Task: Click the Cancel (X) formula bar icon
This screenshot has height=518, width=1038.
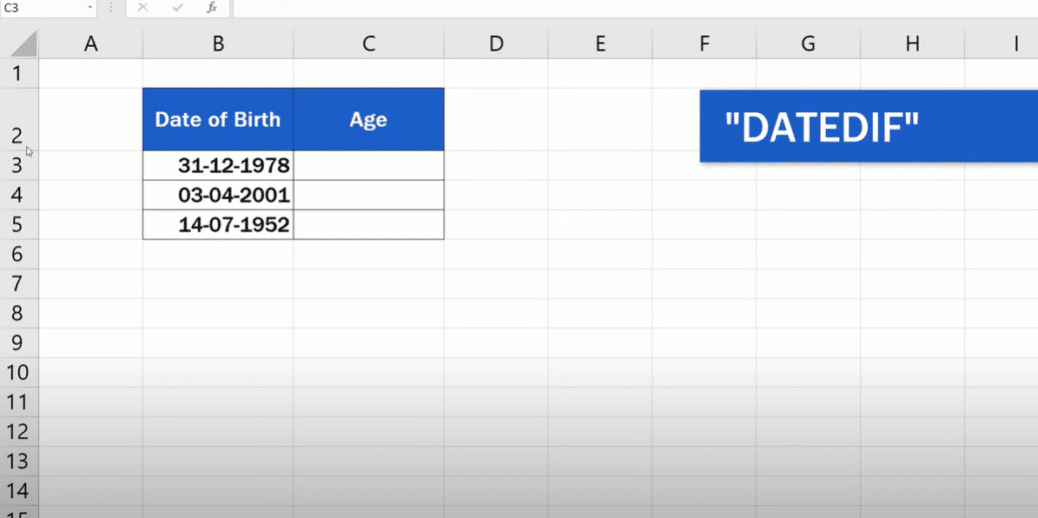Action: tap(142, 8)
